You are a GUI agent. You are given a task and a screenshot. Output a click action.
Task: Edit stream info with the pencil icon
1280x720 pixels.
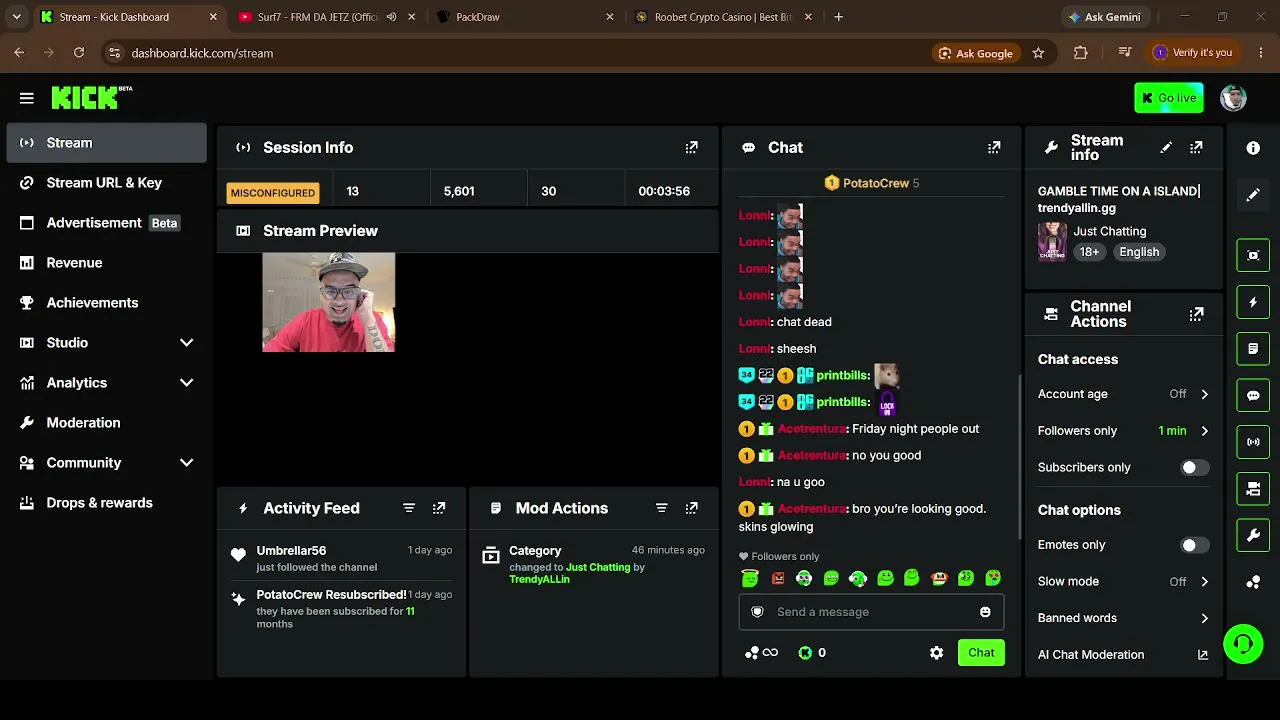click(1166, 147)
